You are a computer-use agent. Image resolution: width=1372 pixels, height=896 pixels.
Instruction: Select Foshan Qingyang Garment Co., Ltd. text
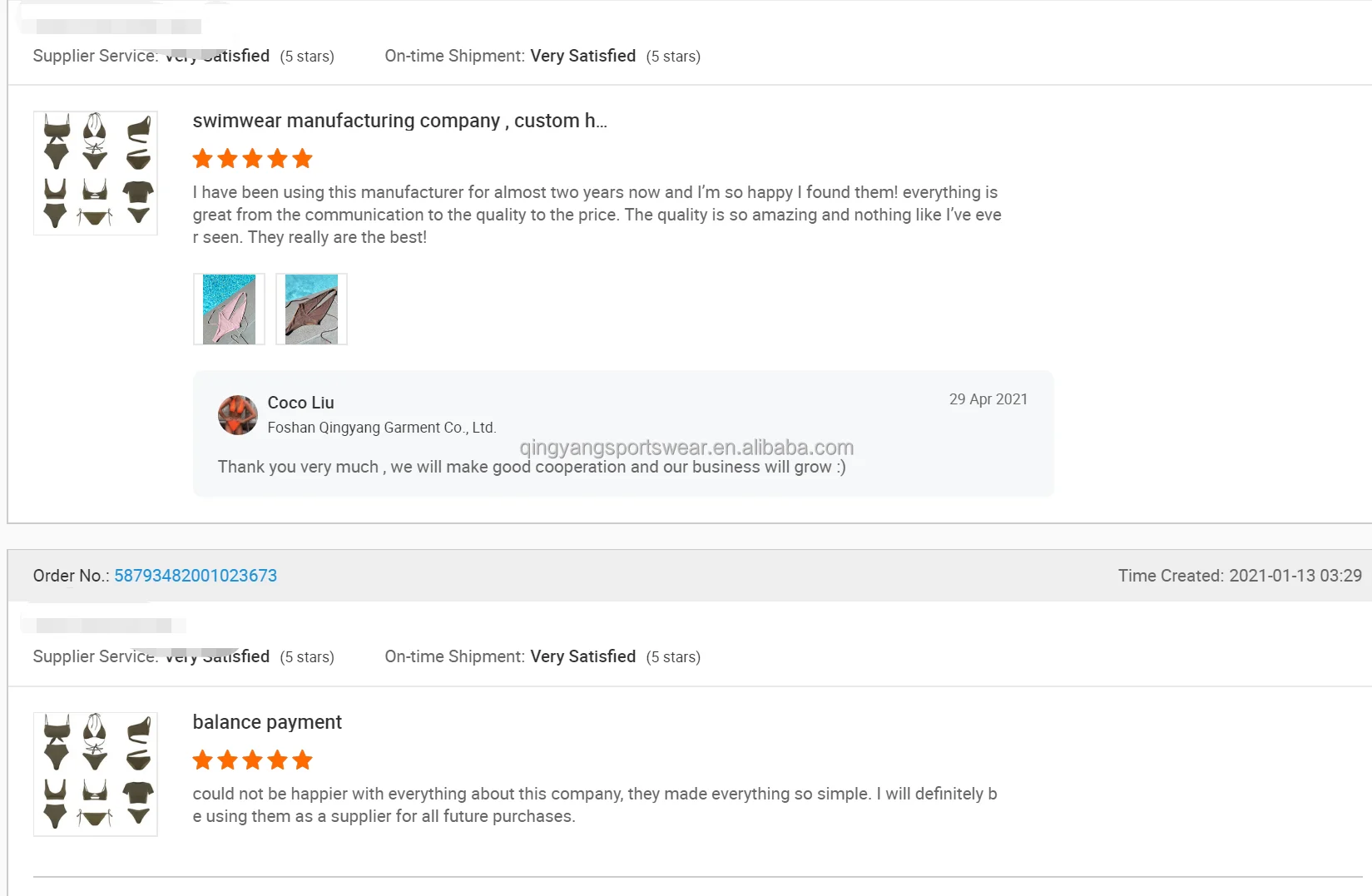381,428
